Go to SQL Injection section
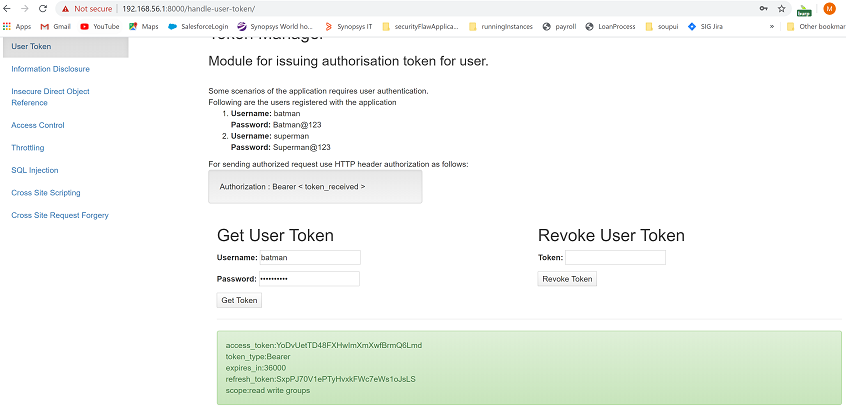This screenshot has height=416, width=846. [x=35, y=170]
